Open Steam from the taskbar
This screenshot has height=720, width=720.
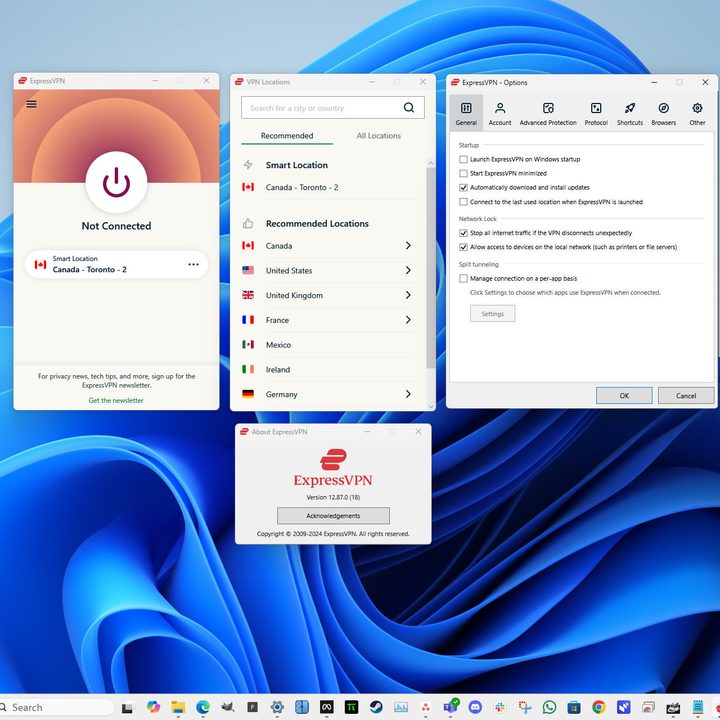[376, 707]
